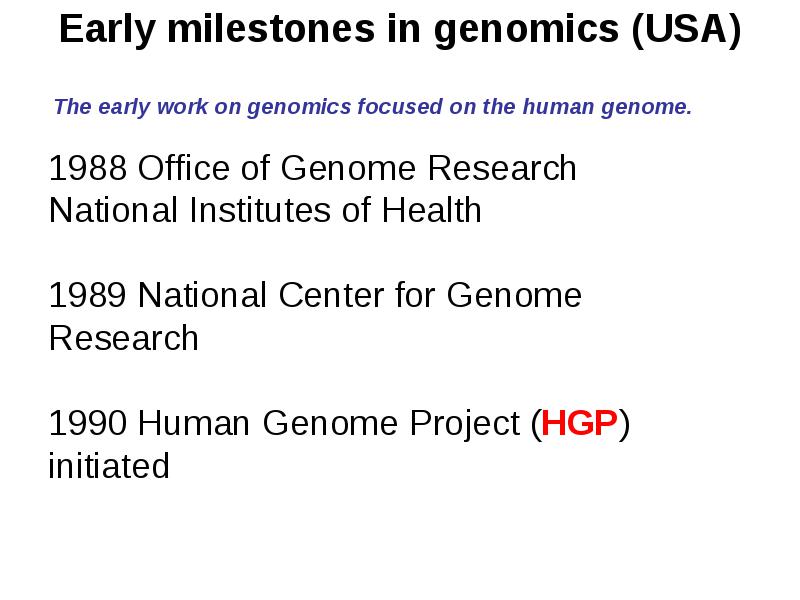
Task: Click 'human genome' in the blue subtitle
Action: pos(607,107)
